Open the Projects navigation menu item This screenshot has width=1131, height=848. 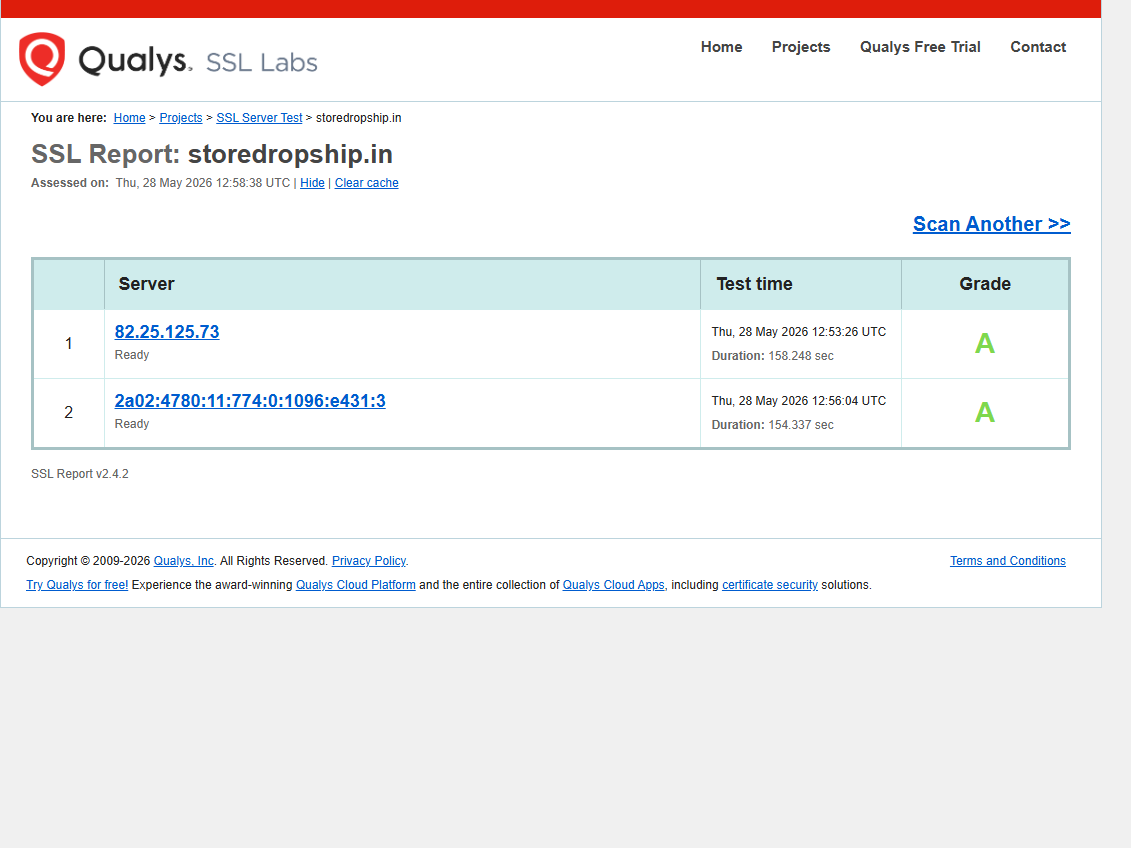801,47
